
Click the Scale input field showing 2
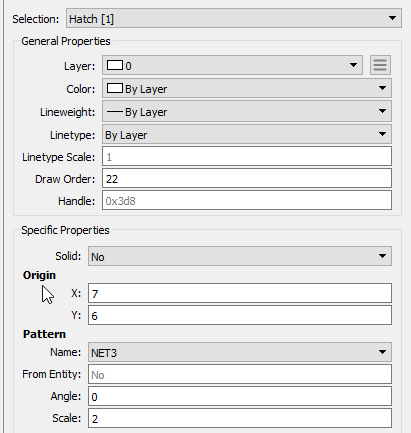240,418
